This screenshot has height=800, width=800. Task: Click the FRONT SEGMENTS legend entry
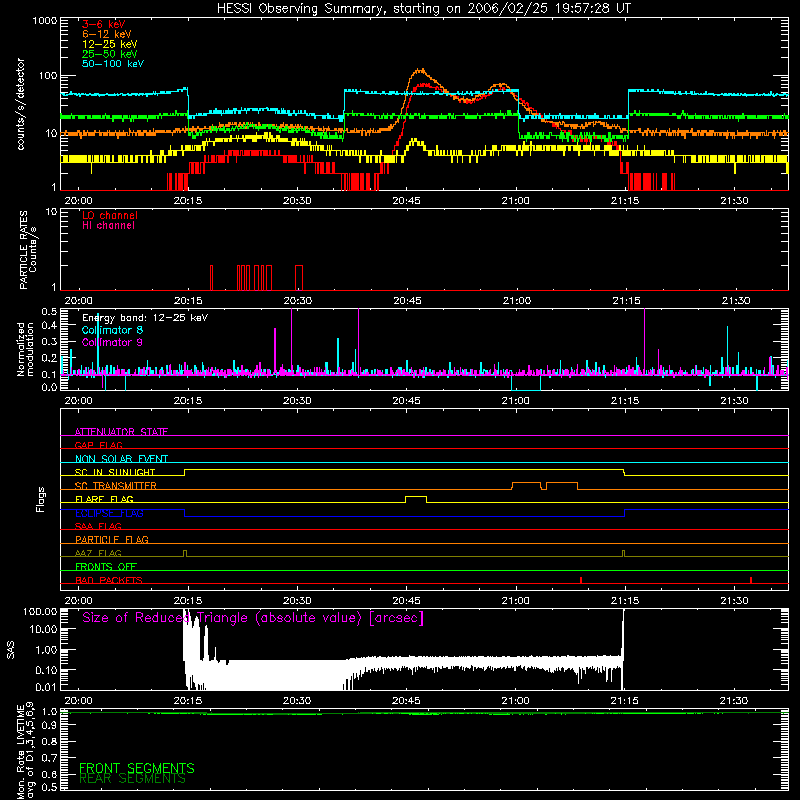137,768
